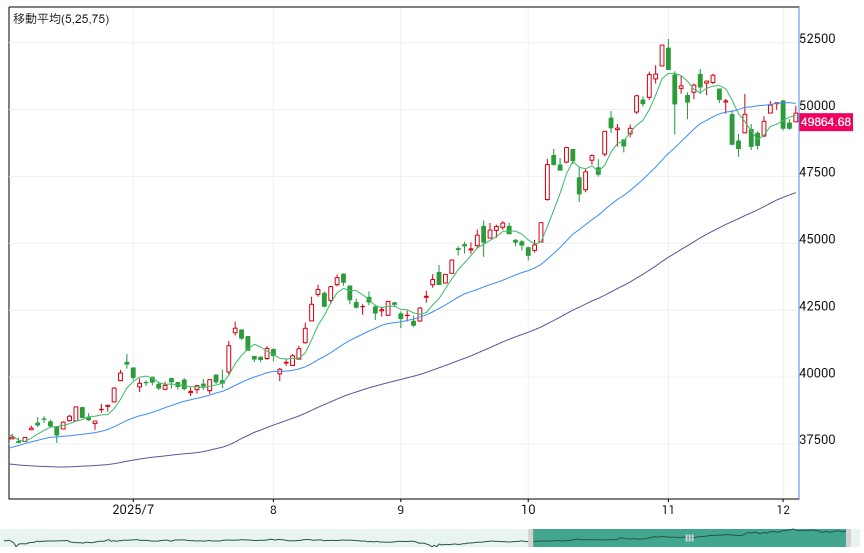Click the month 8 label on the axis

273,509
